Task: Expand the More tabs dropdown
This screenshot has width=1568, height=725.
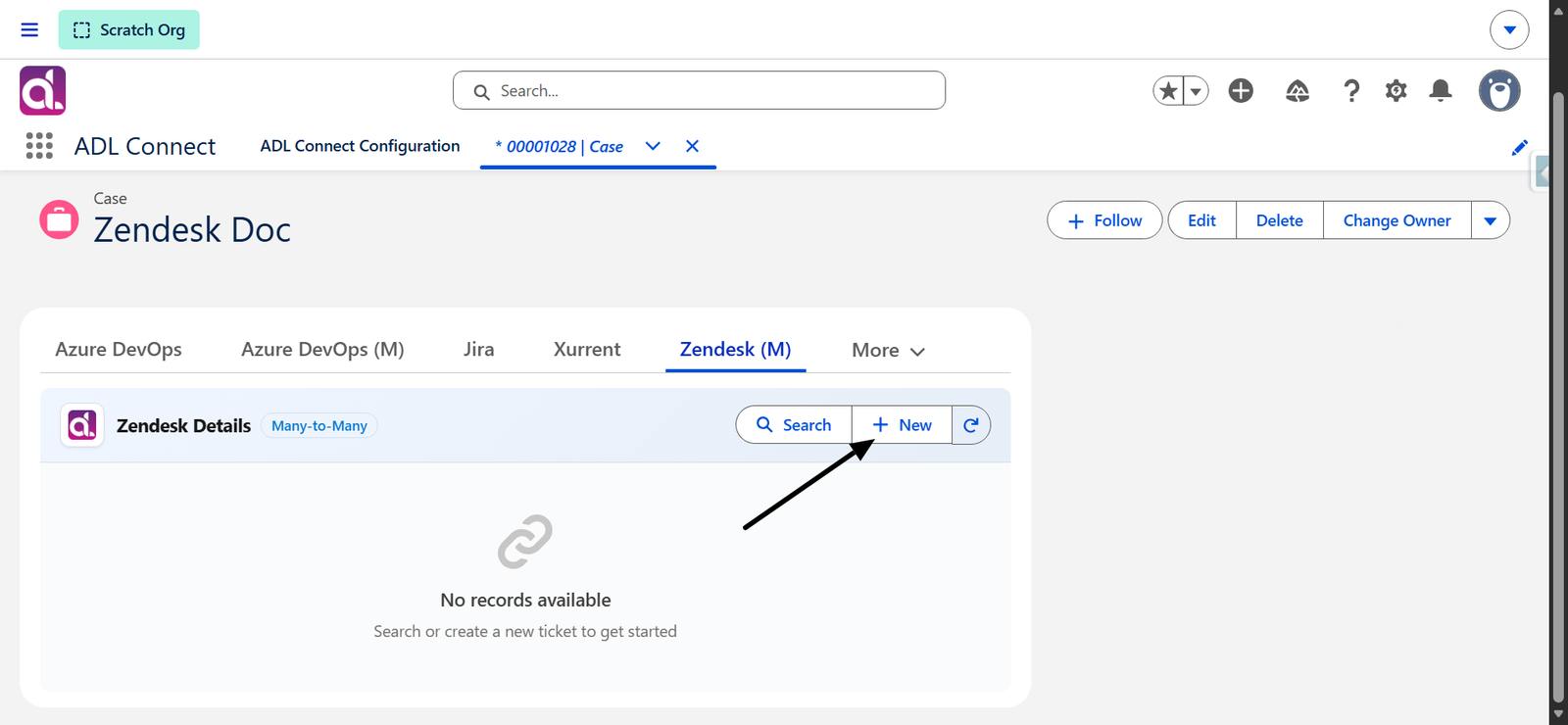Action: pos(888,351)
